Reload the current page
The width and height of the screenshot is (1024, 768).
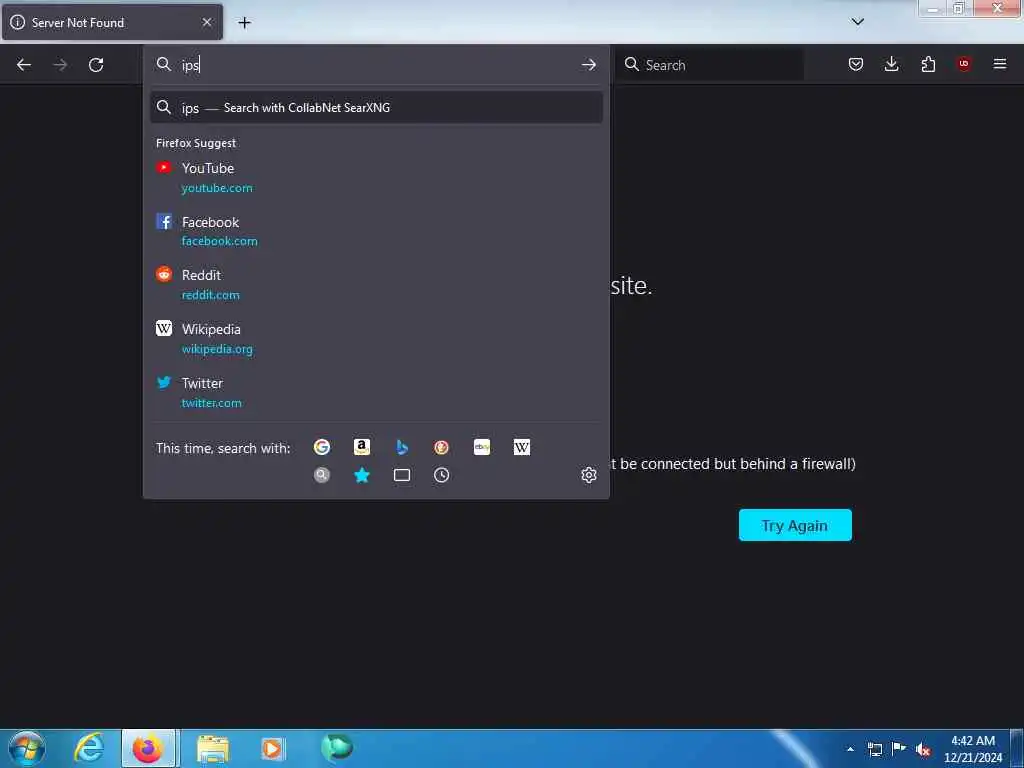pos(96,65)
